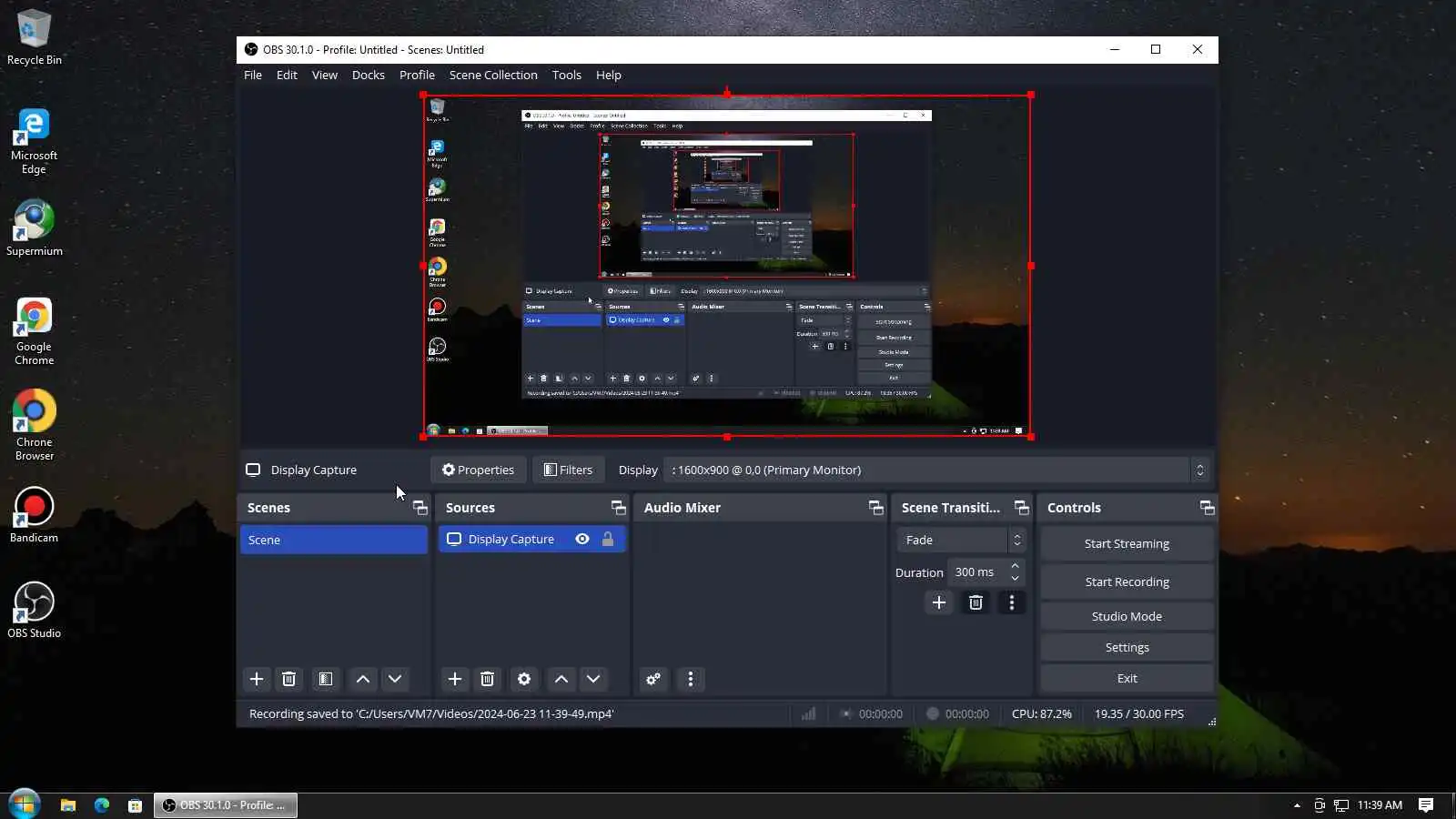Move scene up in Scenes dock
This screenshot has height=819, width=1456.
362,679
